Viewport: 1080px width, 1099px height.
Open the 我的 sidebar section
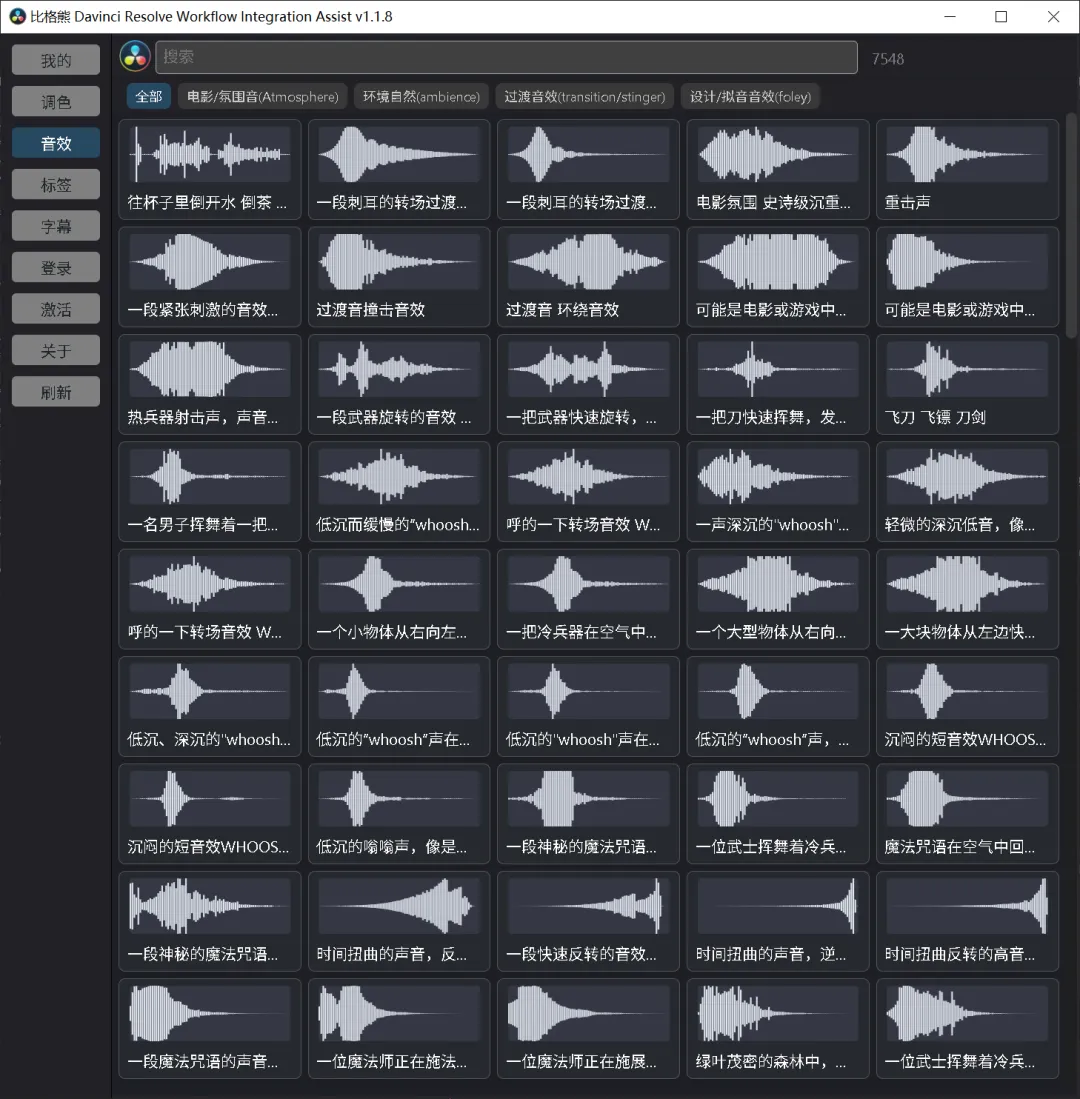point(56,60)
